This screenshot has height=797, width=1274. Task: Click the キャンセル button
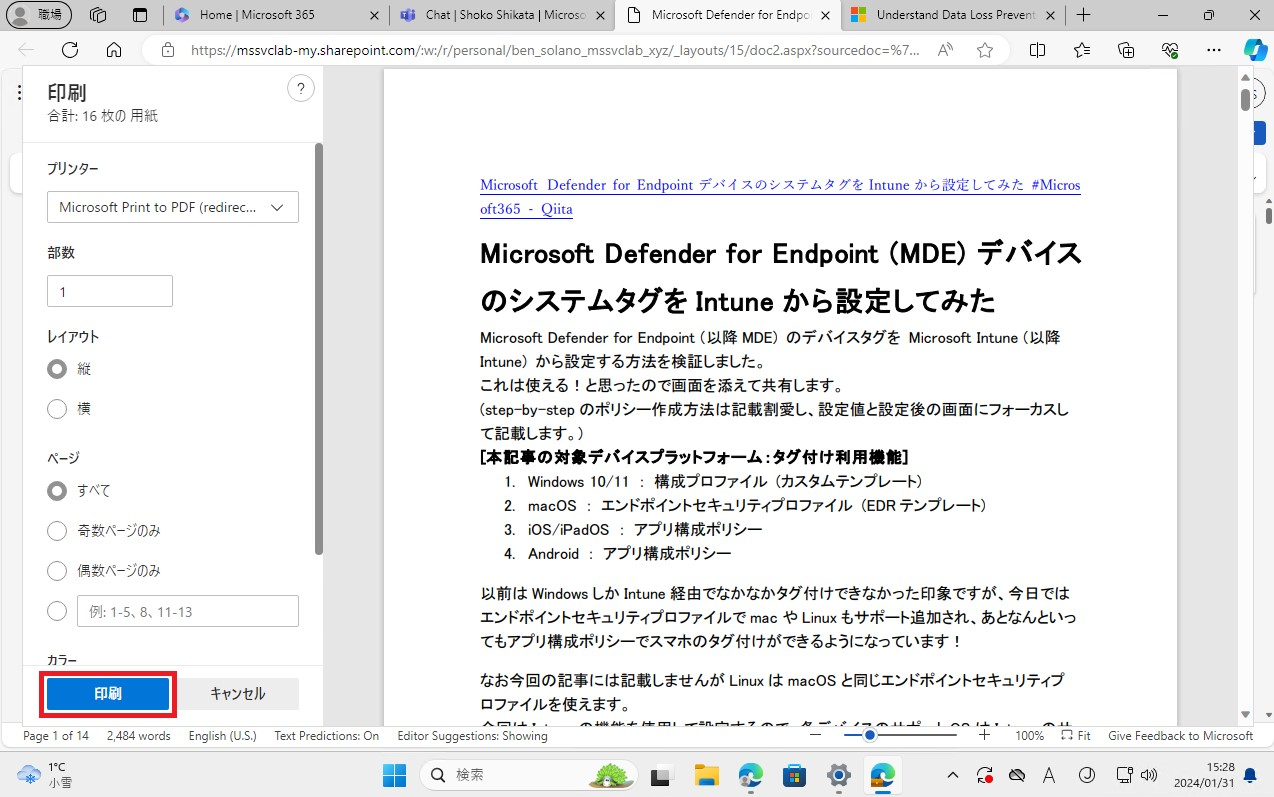click(x=238, y=694)
